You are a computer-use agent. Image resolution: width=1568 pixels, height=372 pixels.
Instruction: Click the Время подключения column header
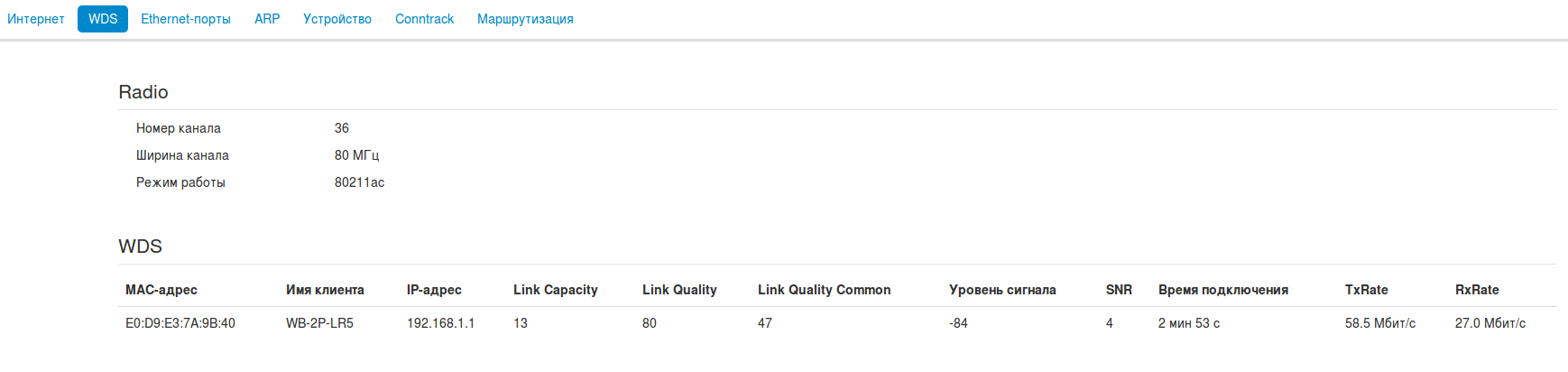(1223, 290)
